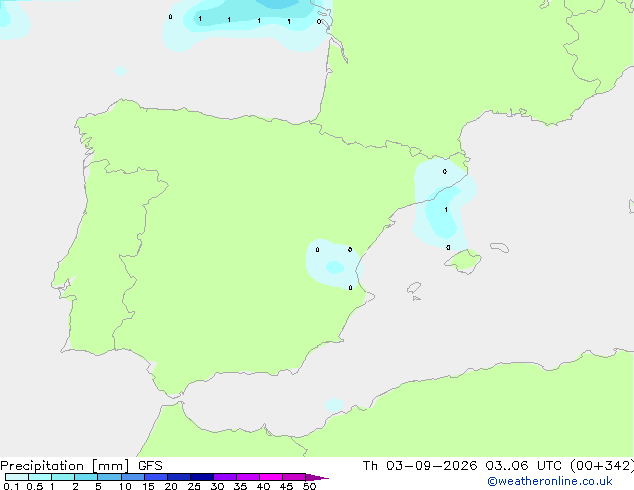Screen dimensions: 634x490
Task: Click the legend arrow tip beyond 50
Action: (x=317, y=477)
